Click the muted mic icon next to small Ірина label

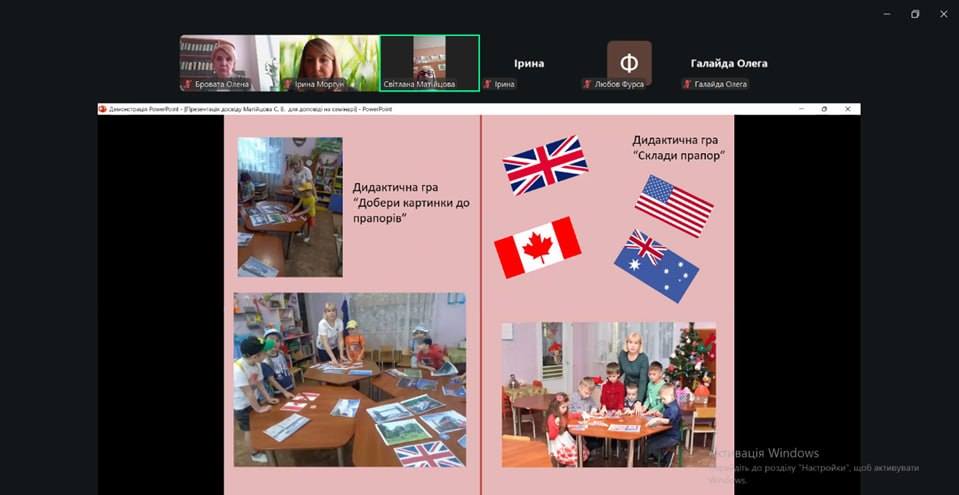488,84
